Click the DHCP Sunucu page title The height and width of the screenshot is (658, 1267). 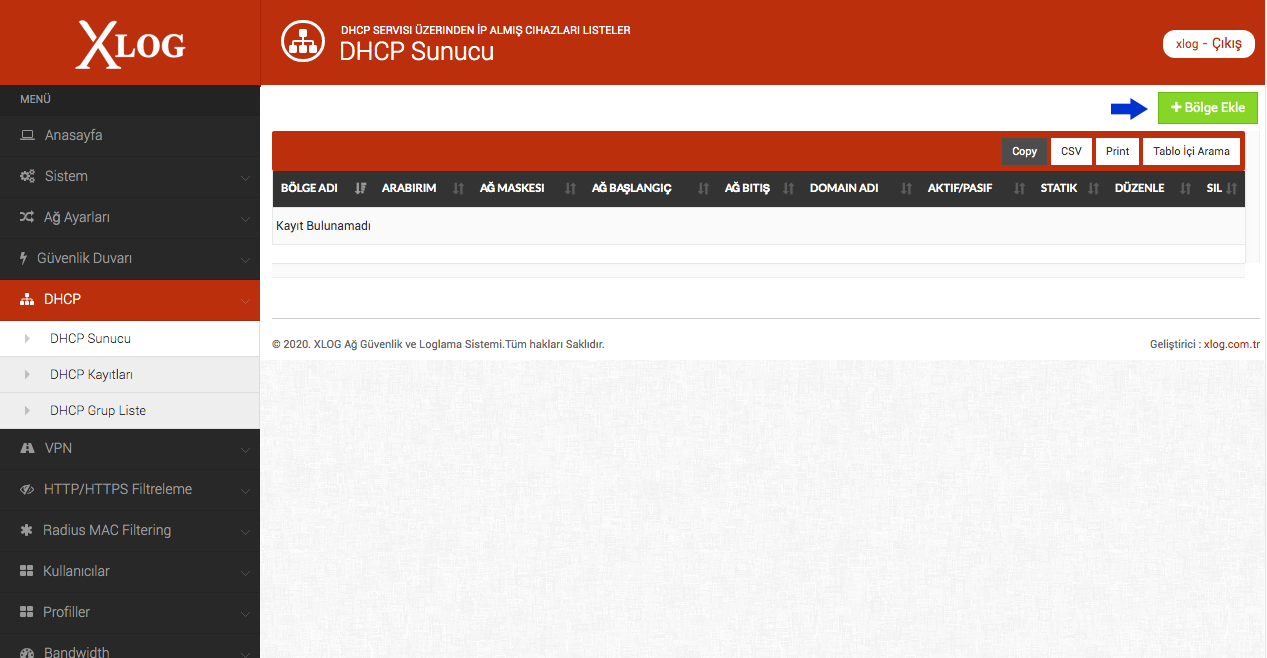click(x=417, y=51)
